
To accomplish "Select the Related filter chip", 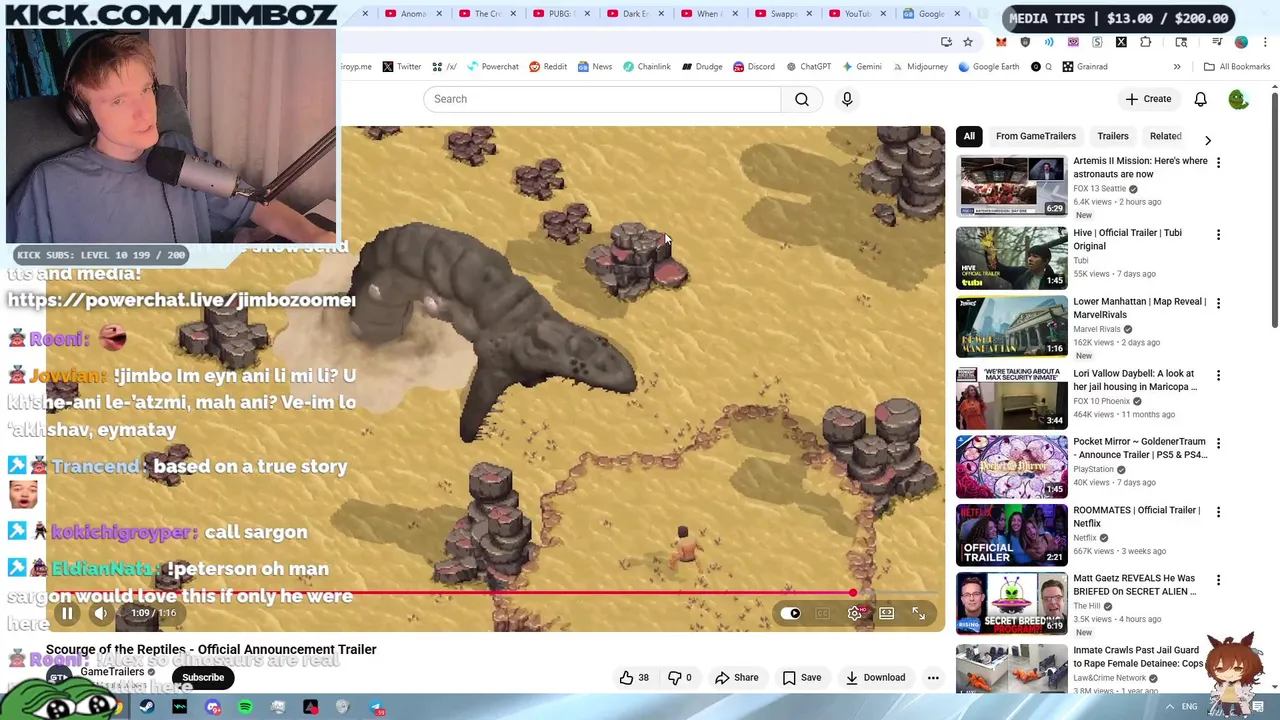I will (x=1165, y=136).
